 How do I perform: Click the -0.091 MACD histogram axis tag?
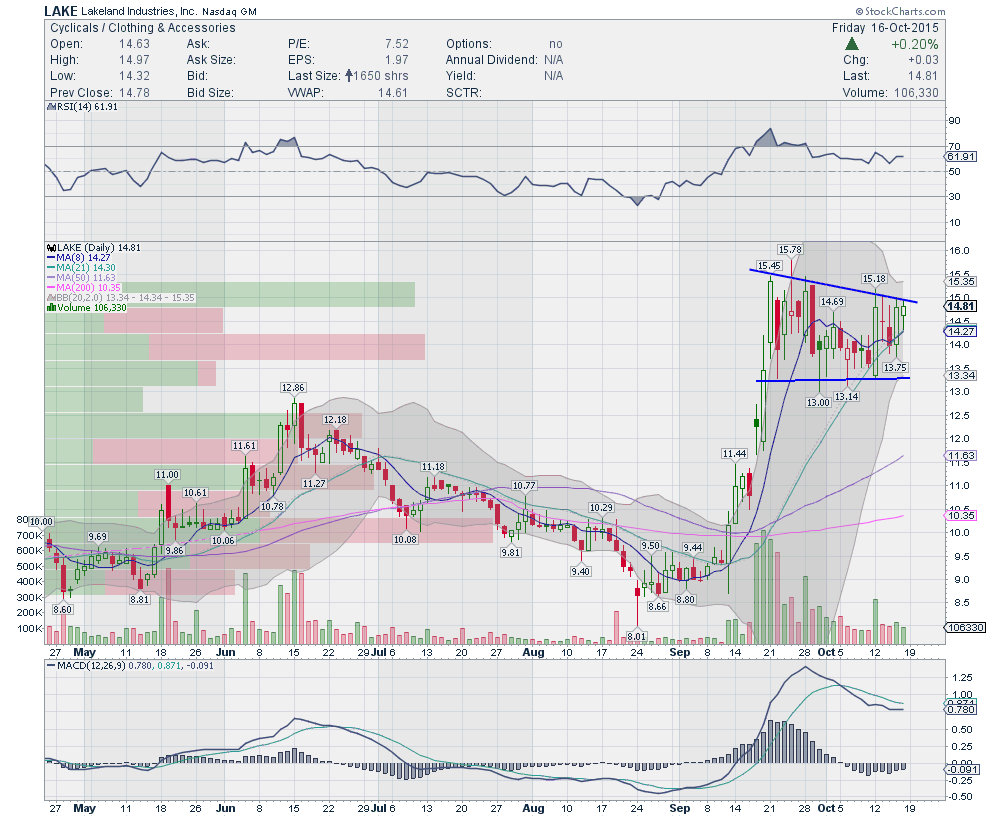[x=962, y=769]
